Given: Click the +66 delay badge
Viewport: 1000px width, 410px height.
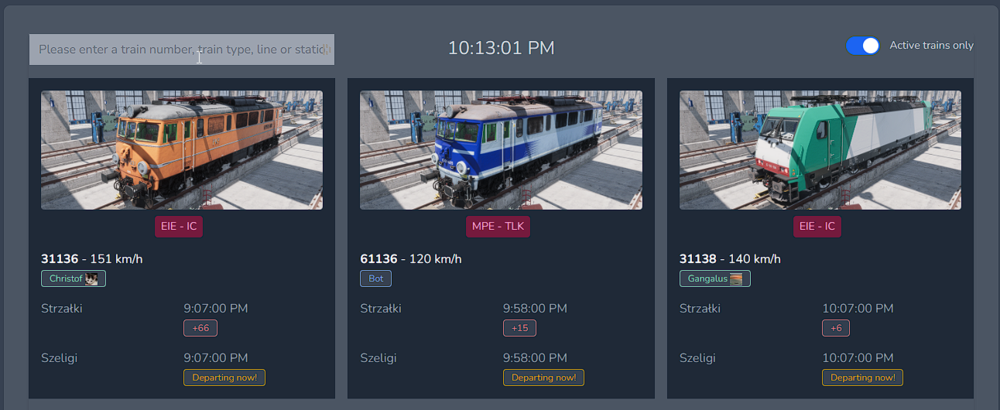Looking at the screenshot, I should pos(200,328).
